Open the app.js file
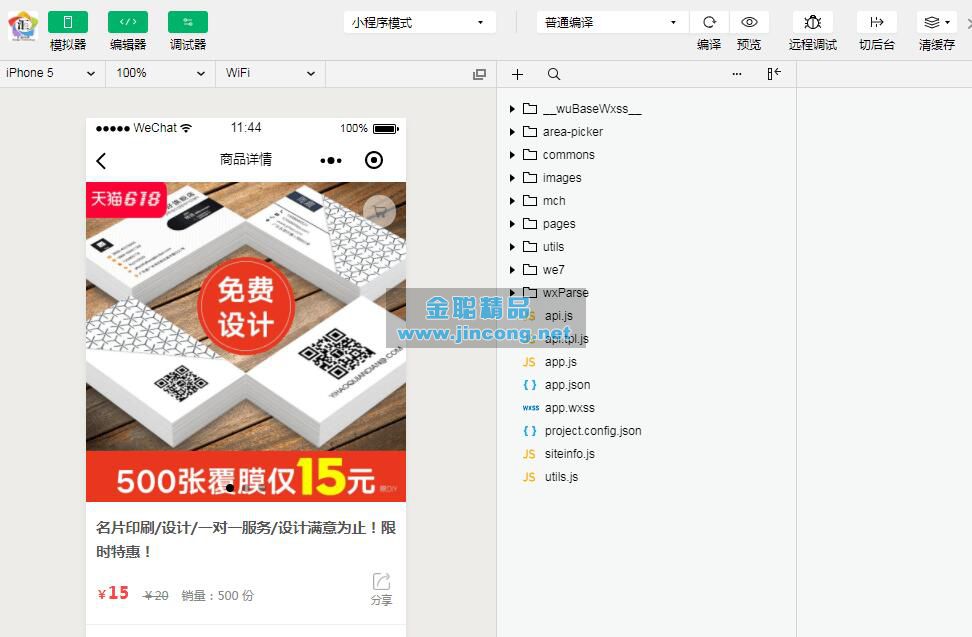 coord(550,362)
